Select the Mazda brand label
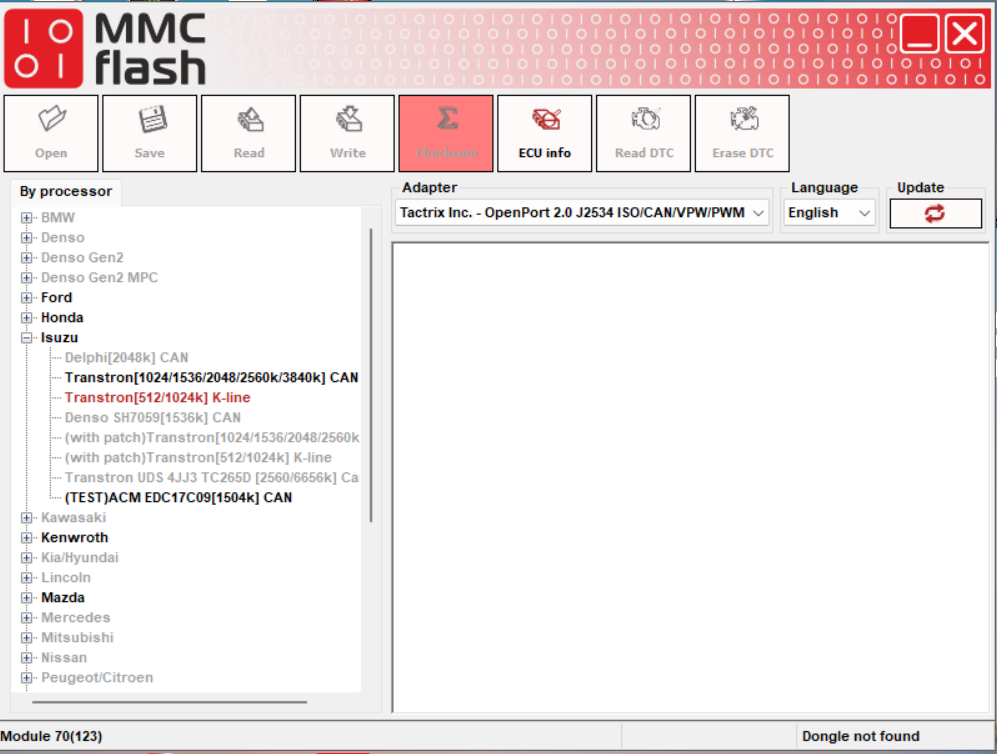The height and width of the screenshot is (754, 997). pos(63,598)
